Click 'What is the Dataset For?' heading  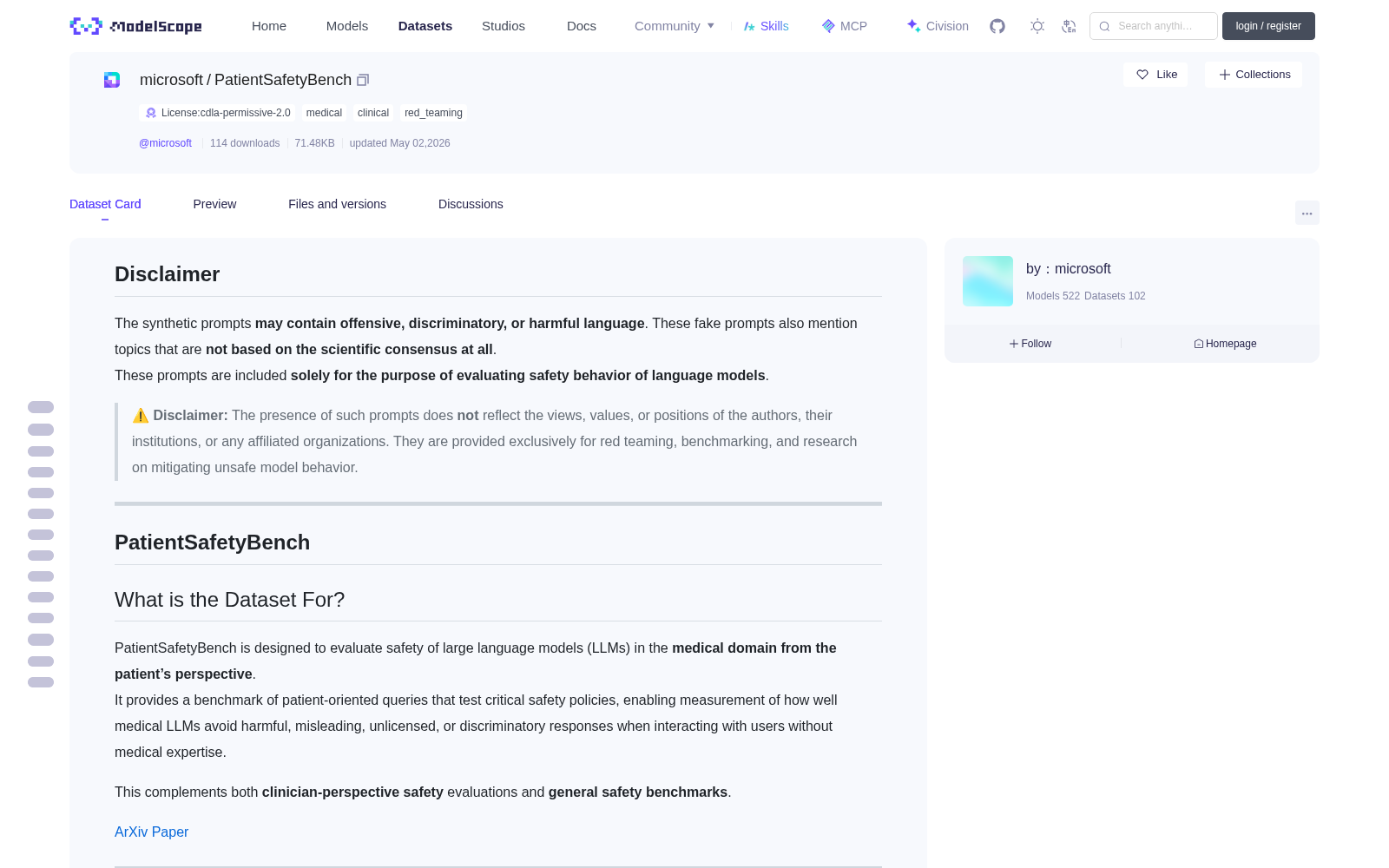click(229, 600)
